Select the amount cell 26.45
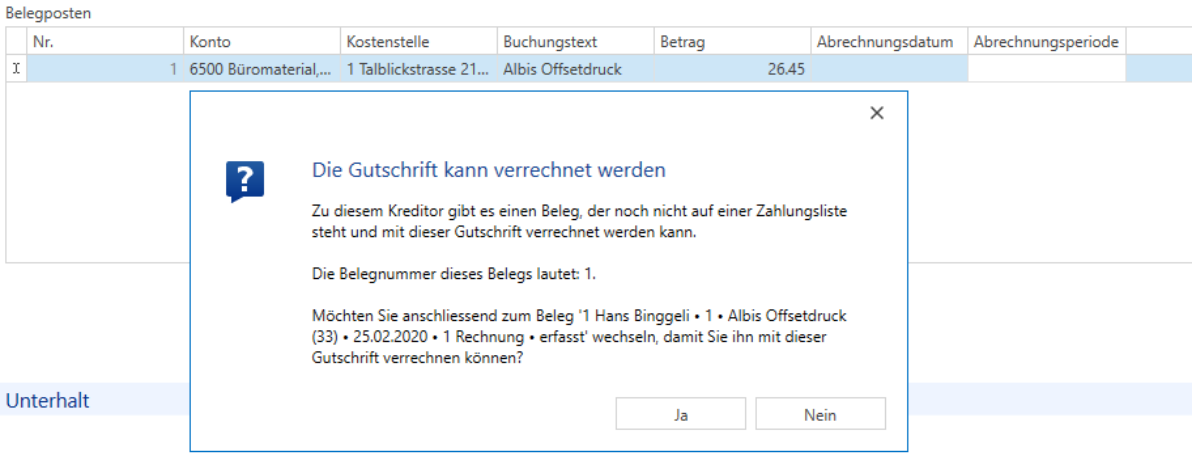The height and width of the screenshot is (460, 1192). point(732,69)
